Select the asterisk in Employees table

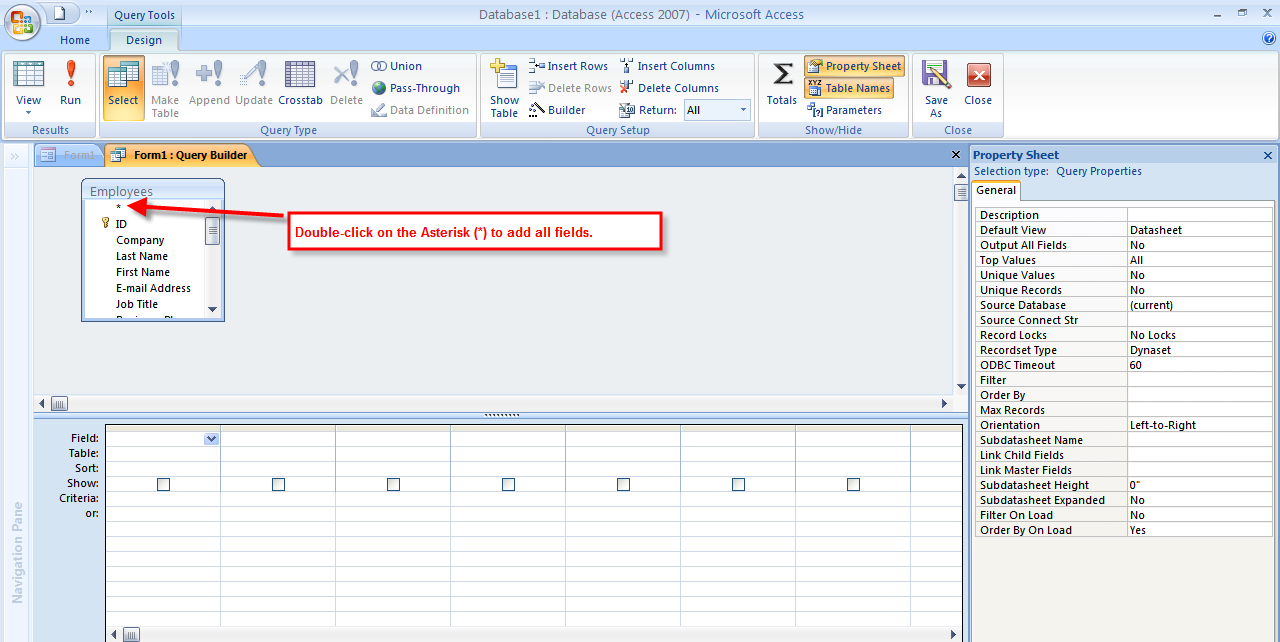pyautogui.click(x=118, y=208)
